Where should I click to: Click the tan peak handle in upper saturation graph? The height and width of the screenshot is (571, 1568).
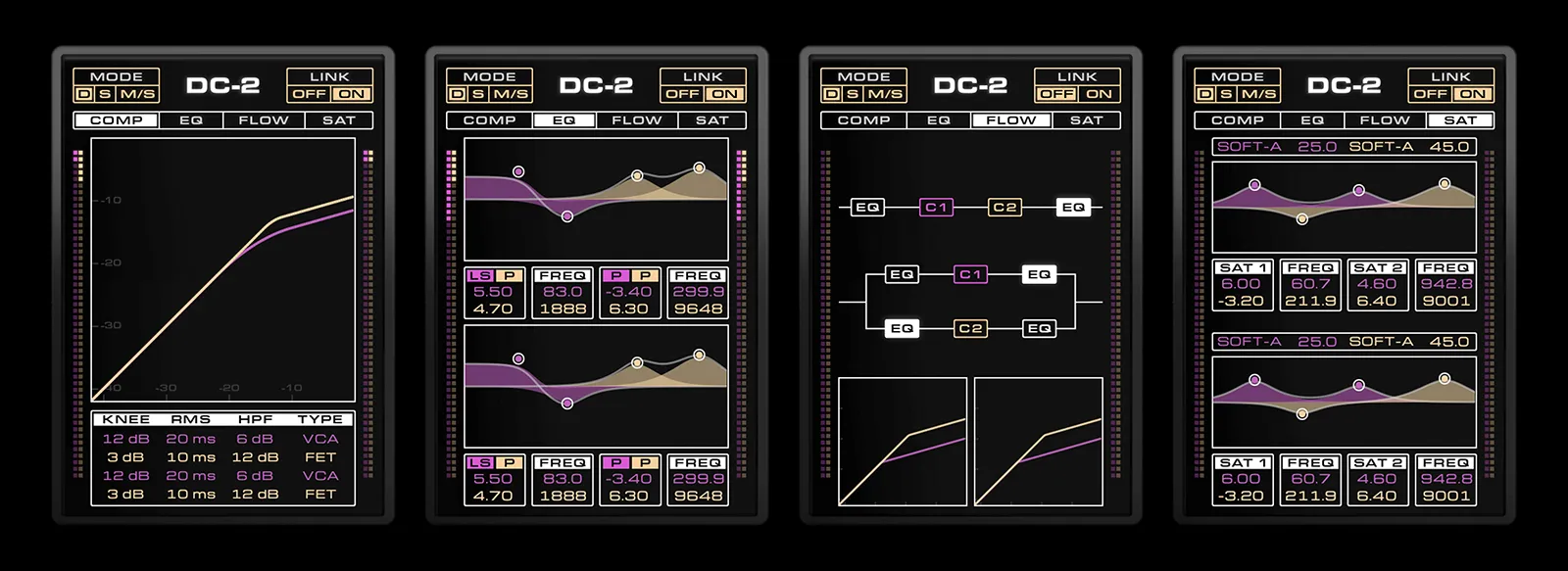pyautogui.click(x=1445, y=183)
